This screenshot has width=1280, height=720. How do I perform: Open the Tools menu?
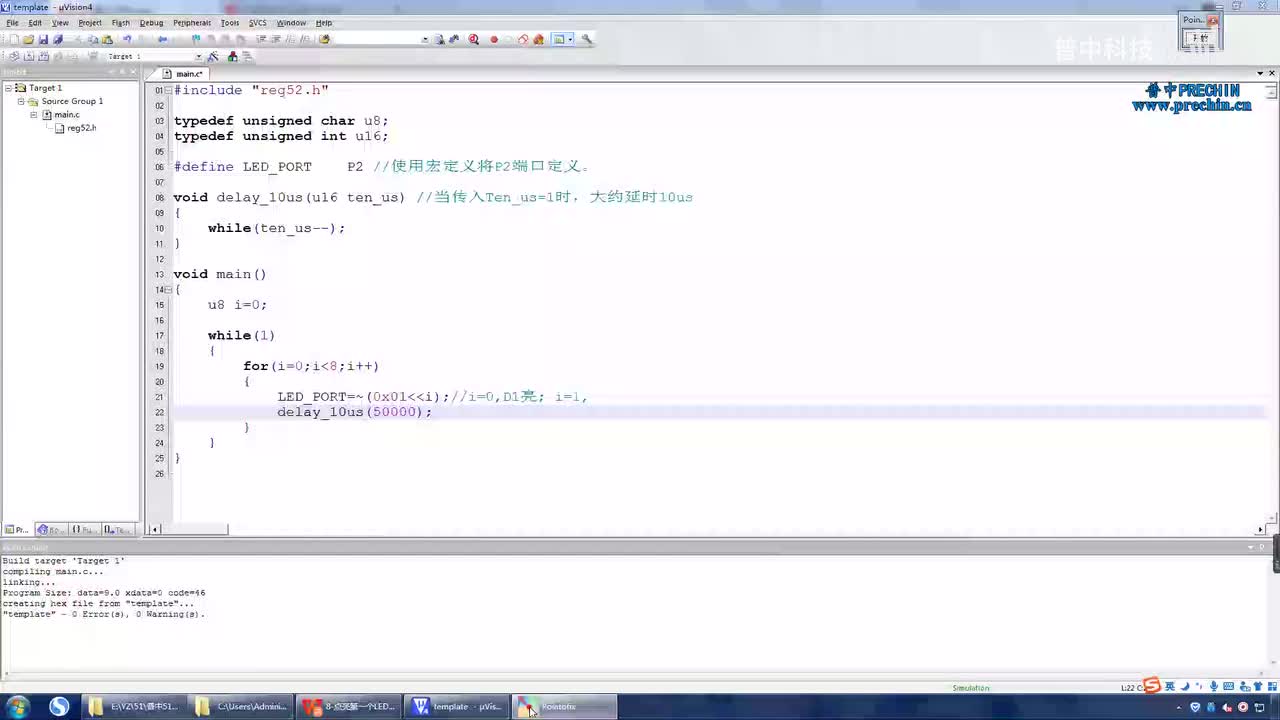coord(230,22)
